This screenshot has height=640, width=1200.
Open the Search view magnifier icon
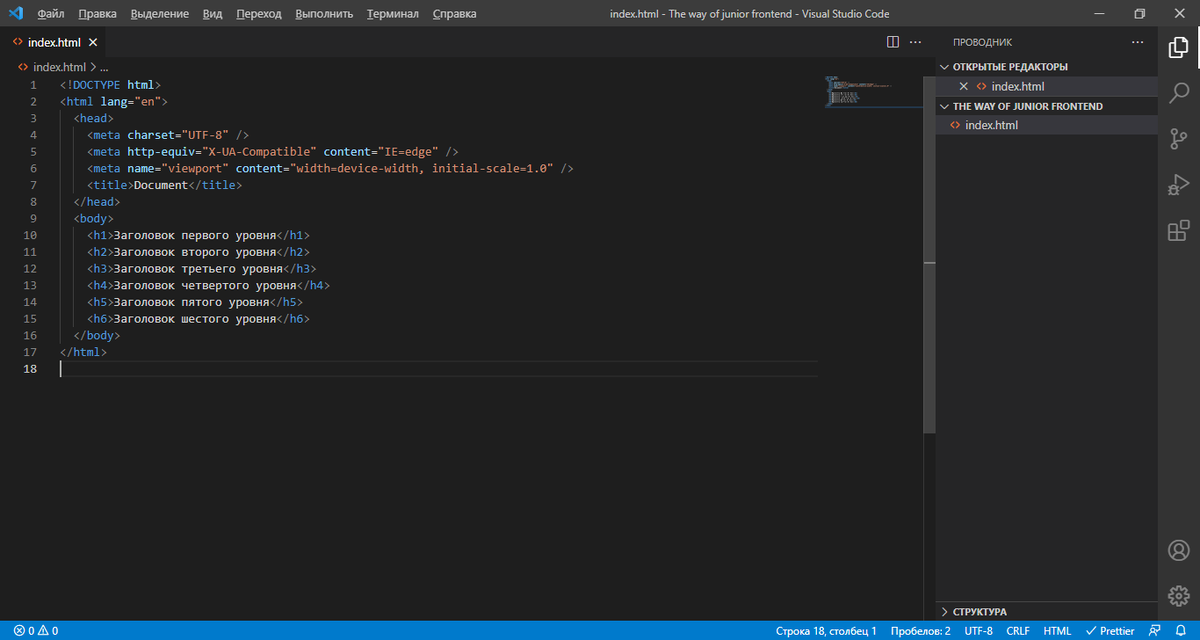1178,92
